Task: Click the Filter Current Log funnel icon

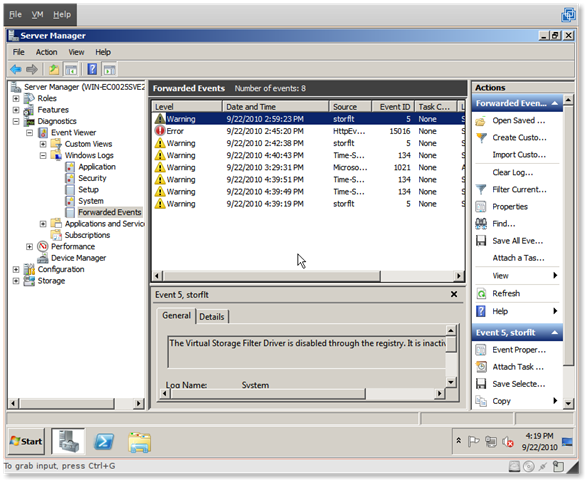Action: click(481, 189)
